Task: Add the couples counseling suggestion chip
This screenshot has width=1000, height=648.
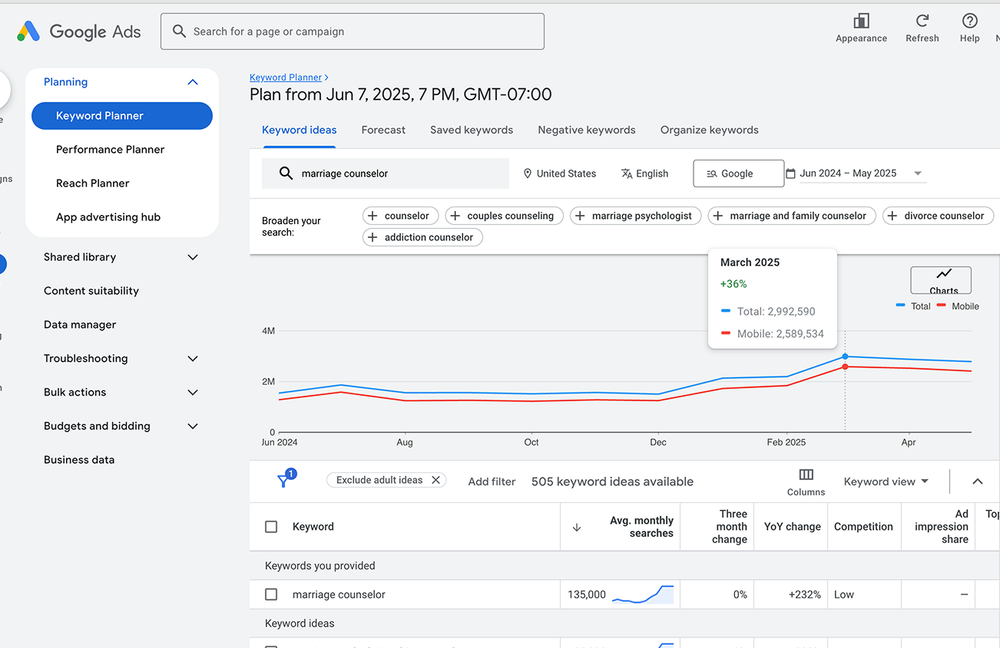Action: (x=504, y=216)
